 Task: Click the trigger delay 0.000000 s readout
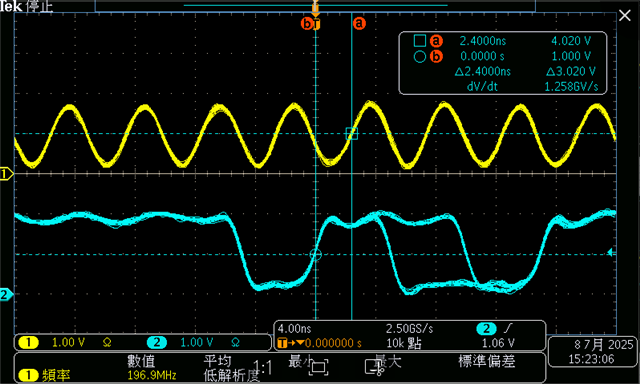(x=333, y=343)
